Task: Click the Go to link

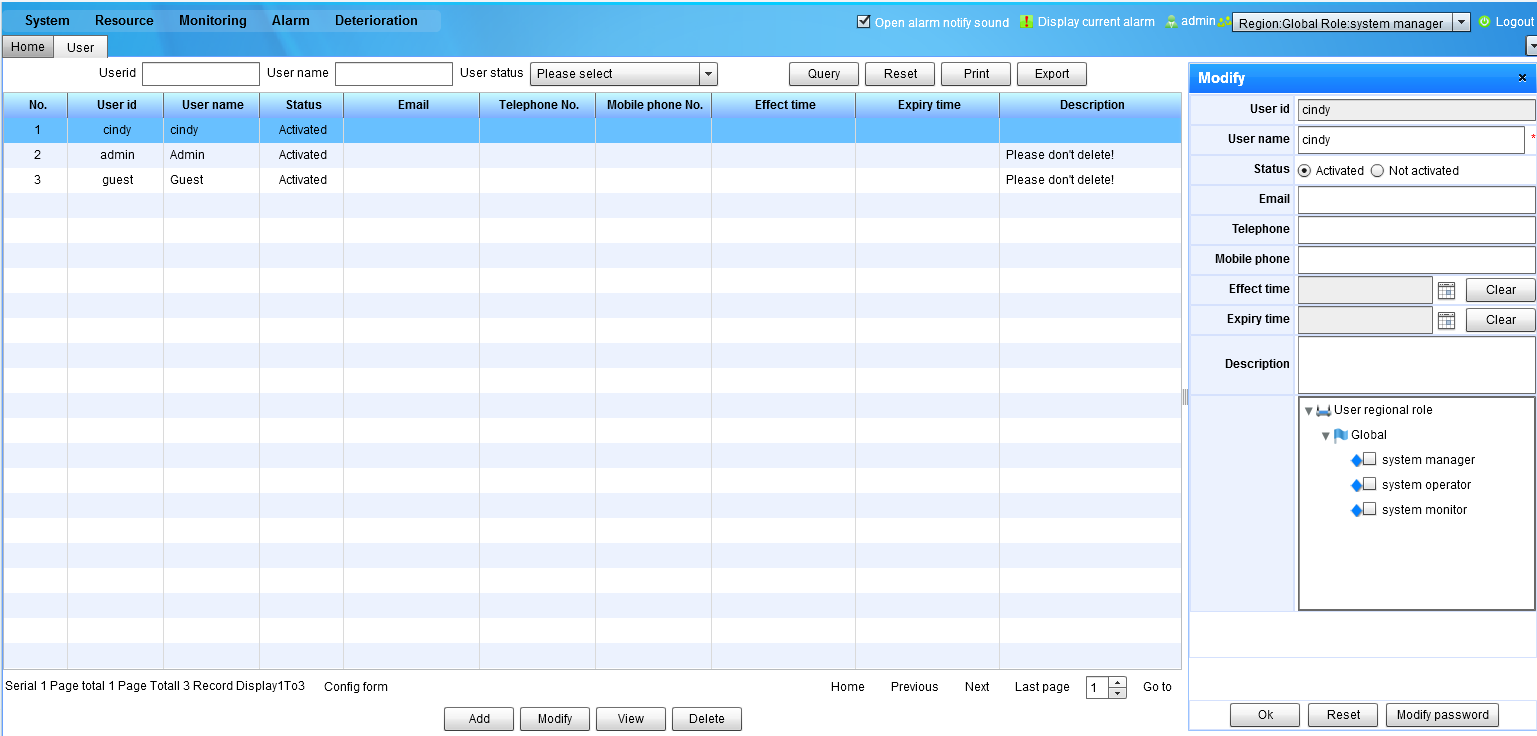Action: (x=1157, y=687)
